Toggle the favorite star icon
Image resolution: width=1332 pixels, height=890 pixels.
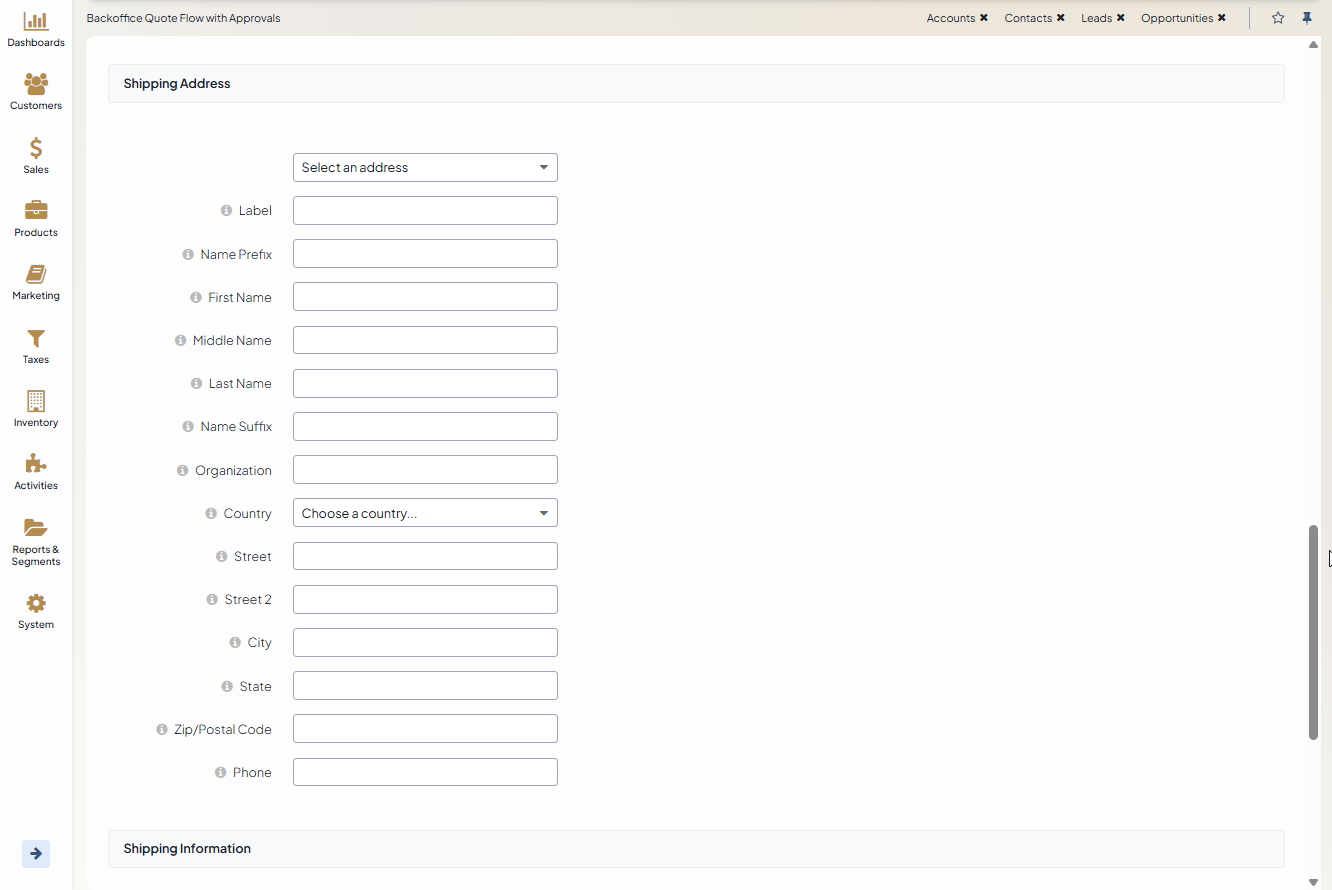point(1278,18)
